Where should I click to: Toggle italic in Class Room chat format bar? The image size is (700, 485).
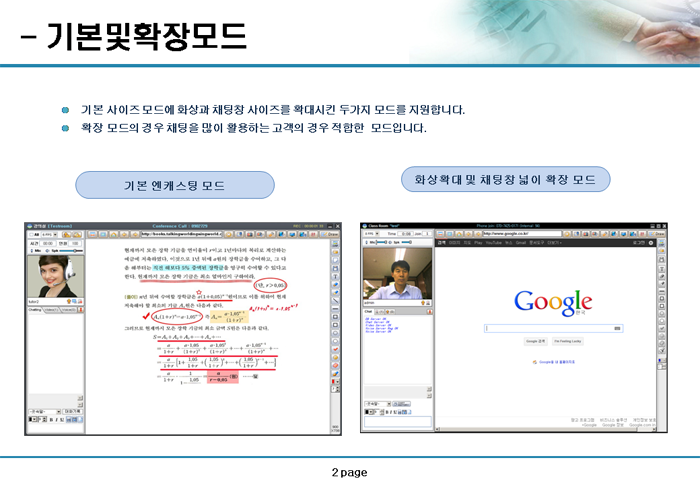391,412
